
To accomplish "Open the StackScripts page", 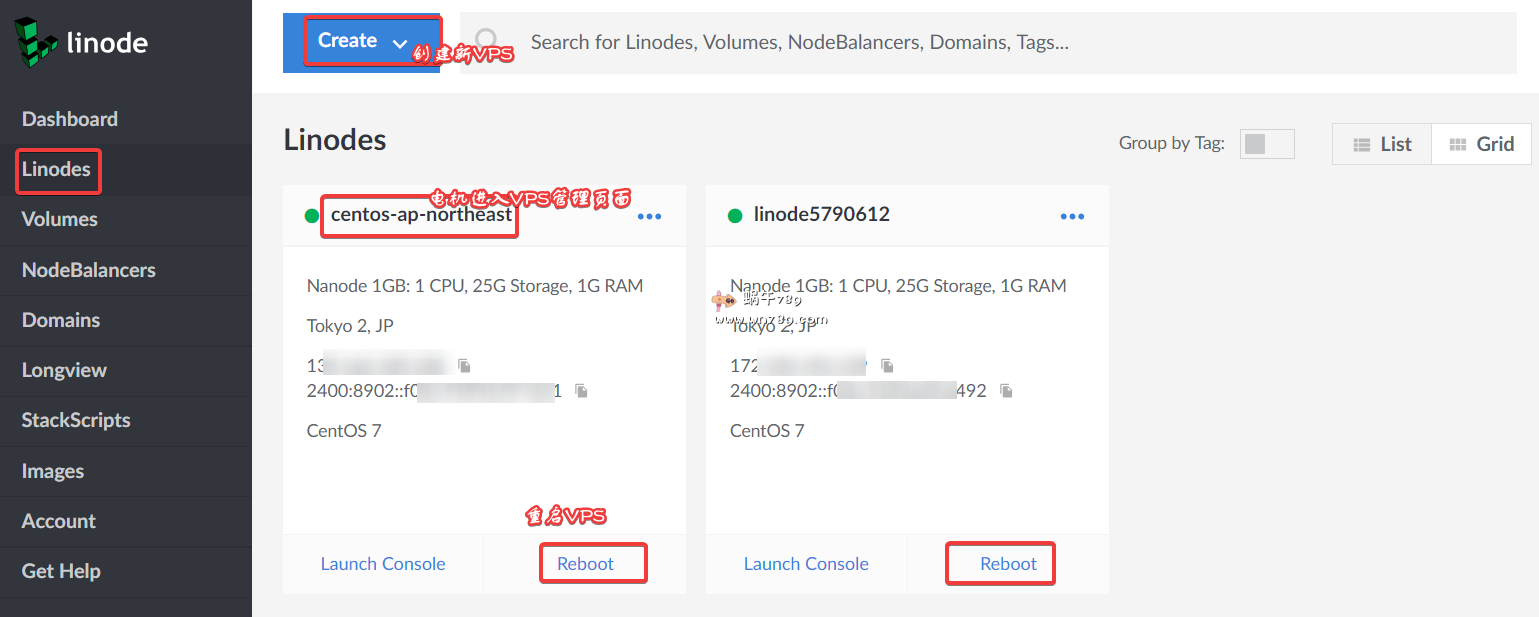I will click(x=76, y=420).
